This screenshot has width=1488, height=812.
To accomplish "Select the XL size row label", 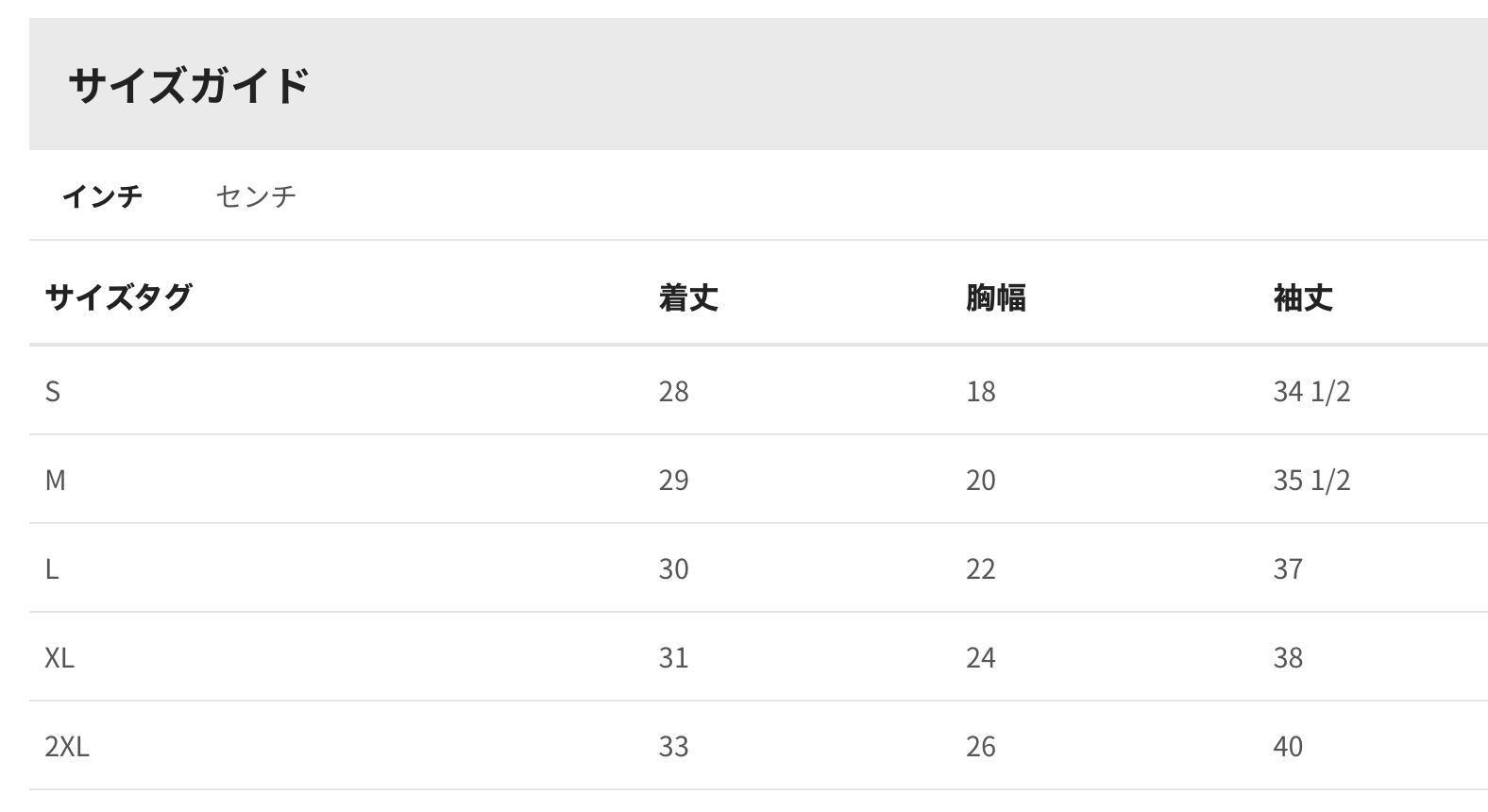I will coord(59,657).
